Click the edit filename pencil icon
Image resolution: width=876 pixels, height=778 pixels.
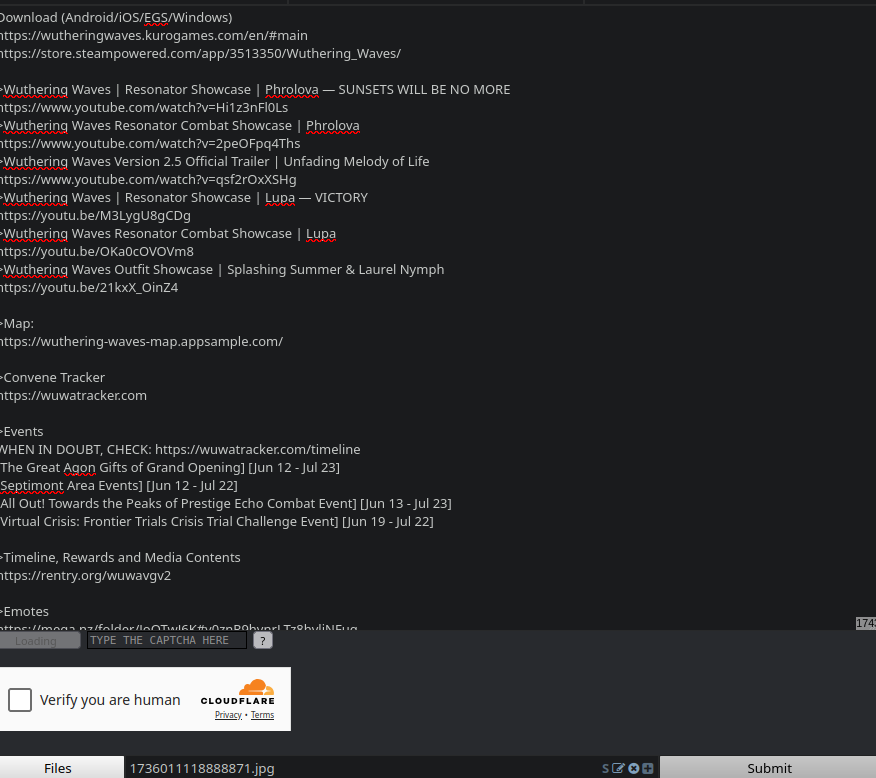pyautogui.click(x=618, y=769)
